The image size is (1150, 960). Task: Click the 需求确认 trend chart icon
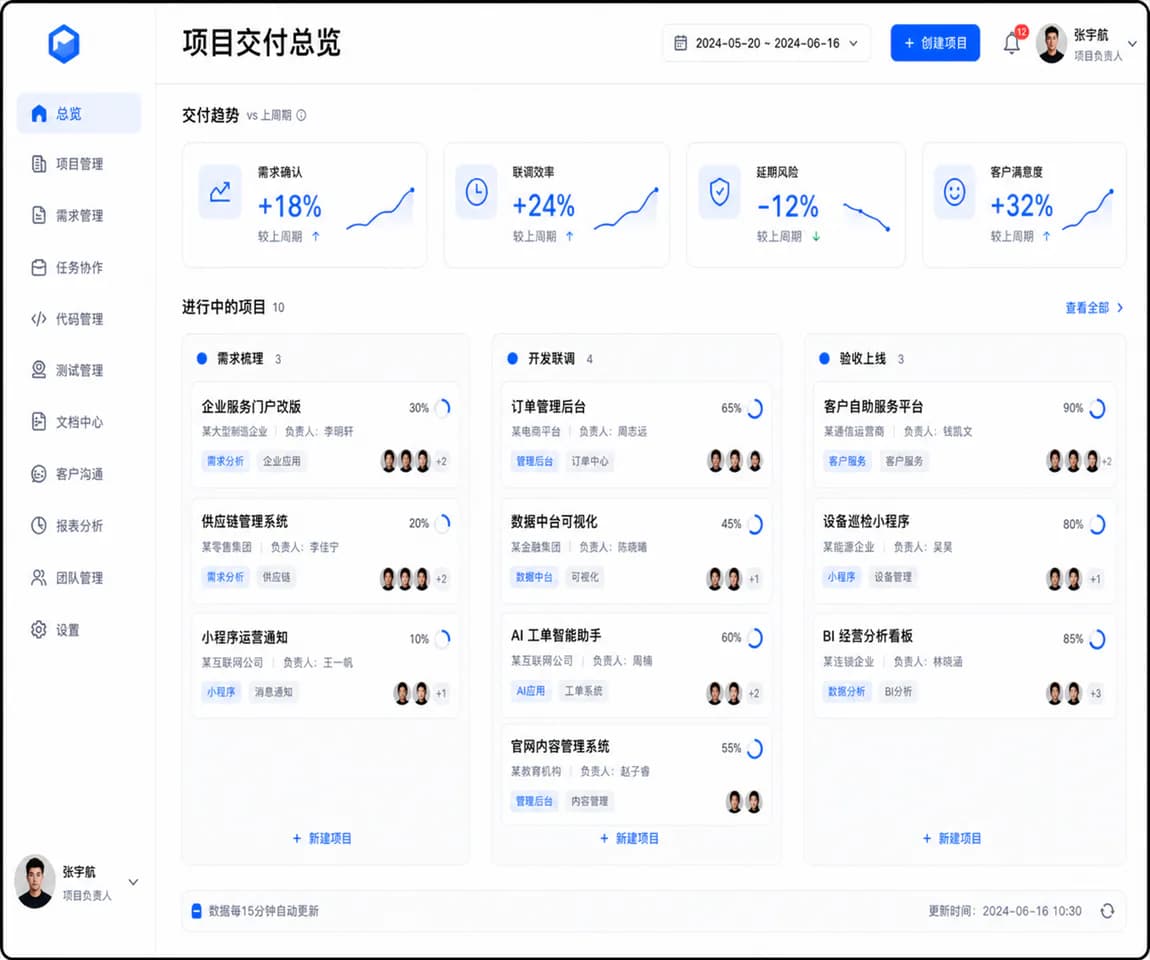220,192
